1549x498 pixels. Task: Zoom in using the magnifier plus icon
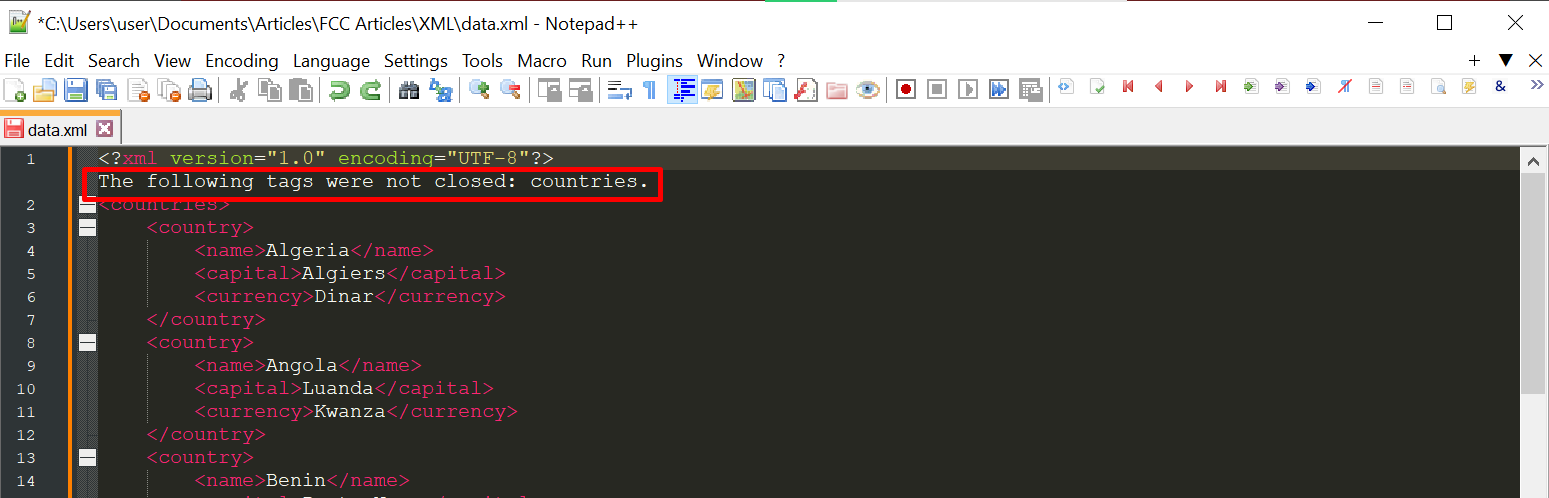pyautogui.click(x=479, y=90)
